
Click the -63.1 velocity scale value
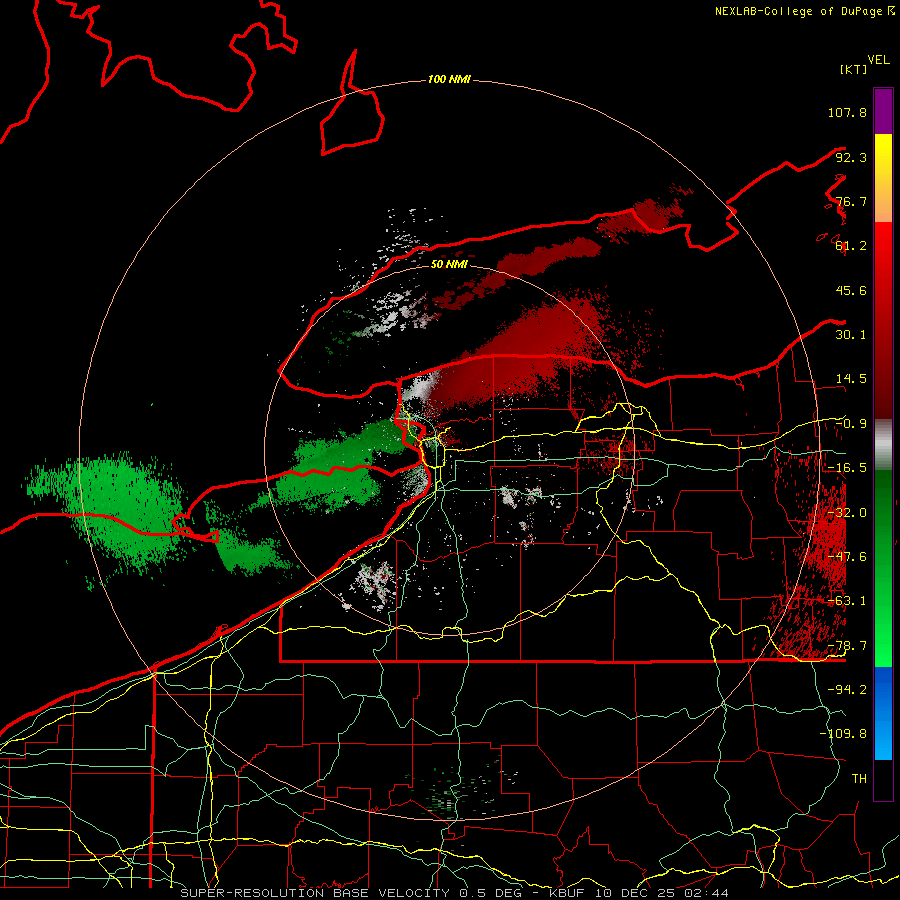point(847,601)
